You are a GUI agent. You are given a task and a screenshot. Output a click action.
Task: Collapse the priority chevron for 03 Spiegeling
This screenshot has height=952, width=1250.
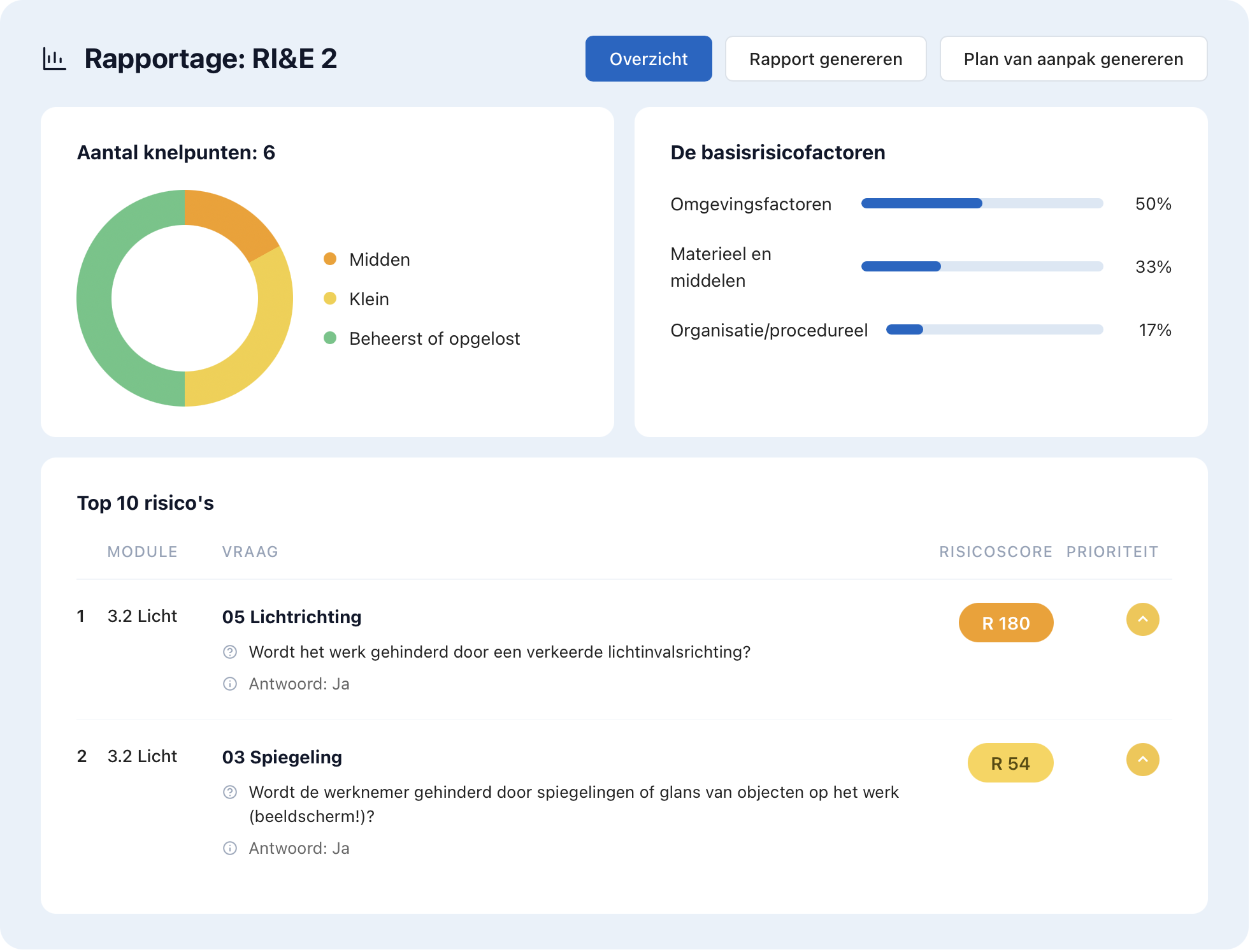tap(1143, 760)
